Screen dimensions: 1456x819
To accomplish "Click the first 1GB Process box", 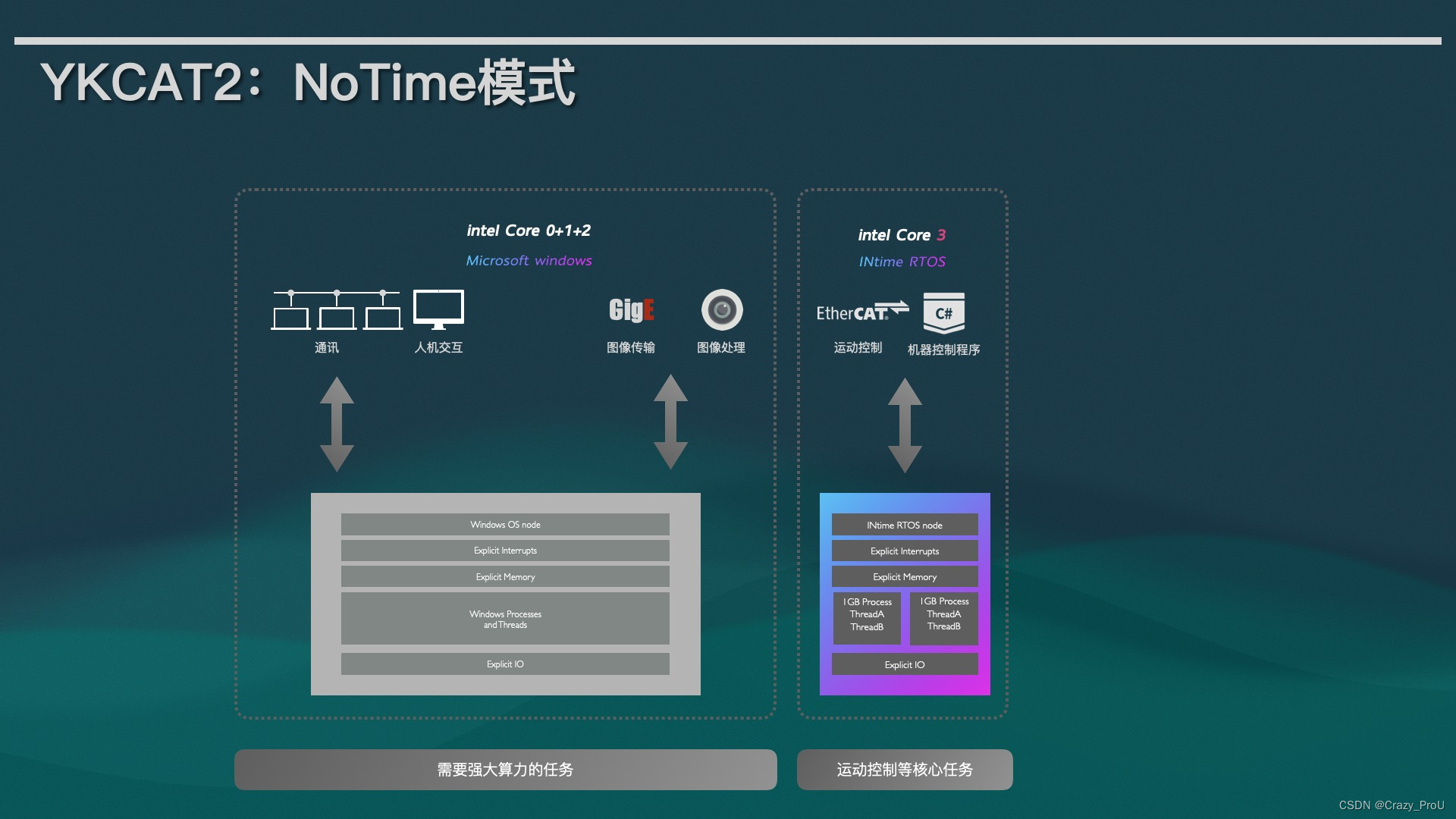I will [867, 618].
